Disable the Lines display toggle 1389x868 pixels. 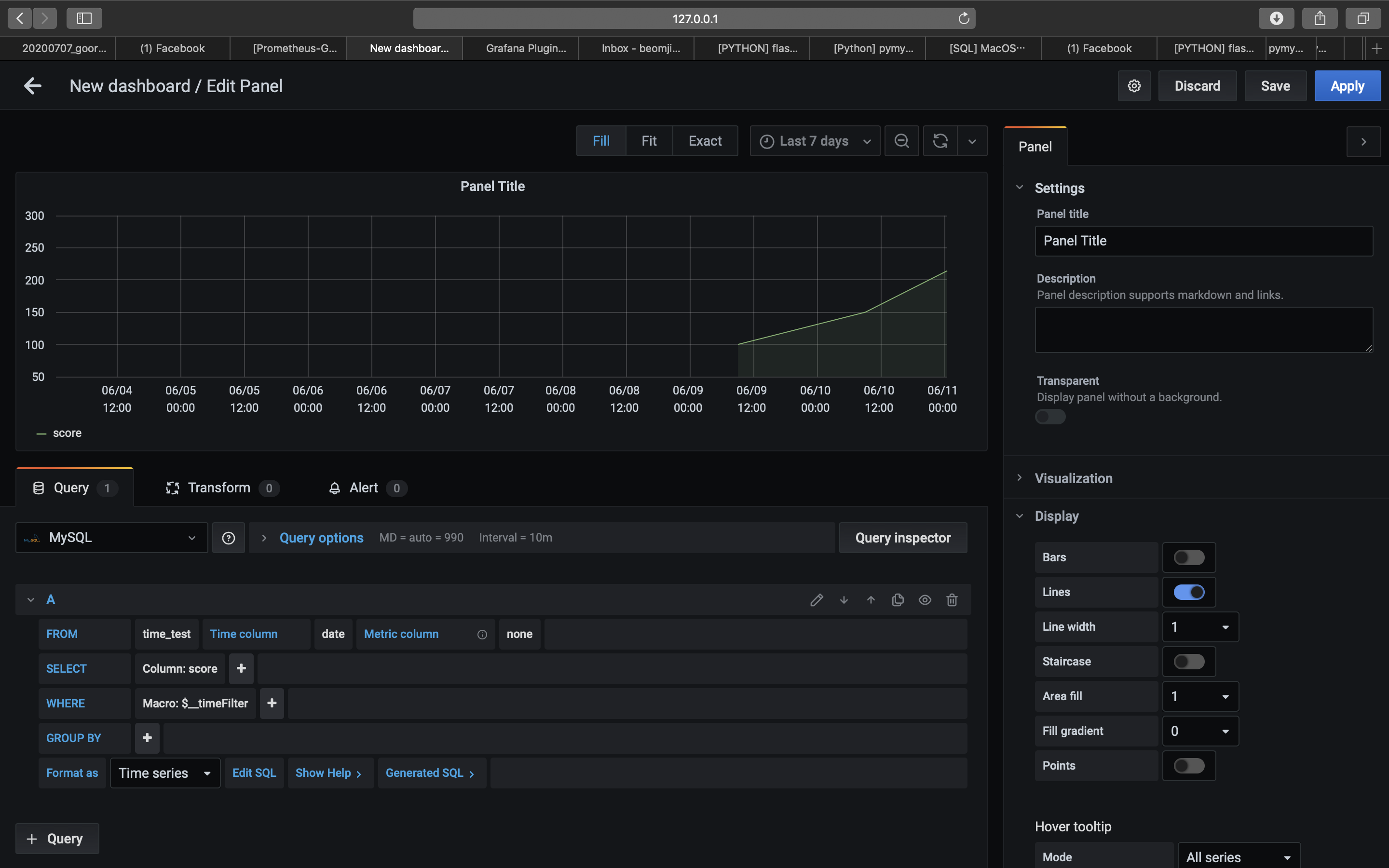click(x=1189, y=592)
